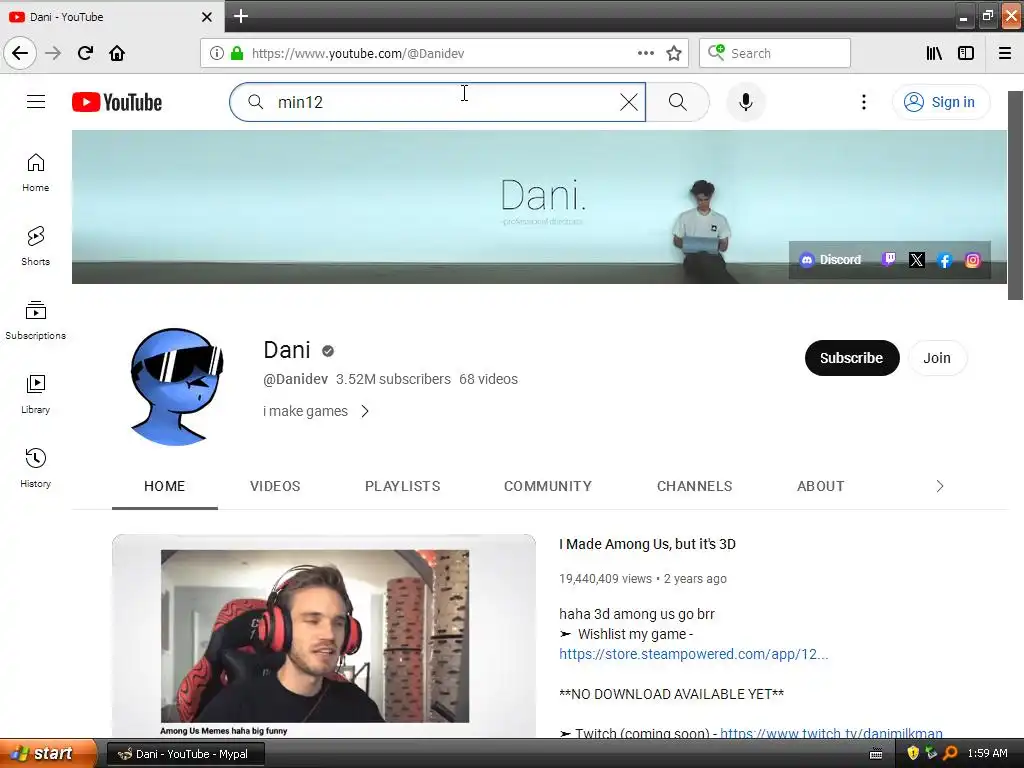Switch to the COMMUNITY tab
The image size is (1024, 768).
coord(548,486)
